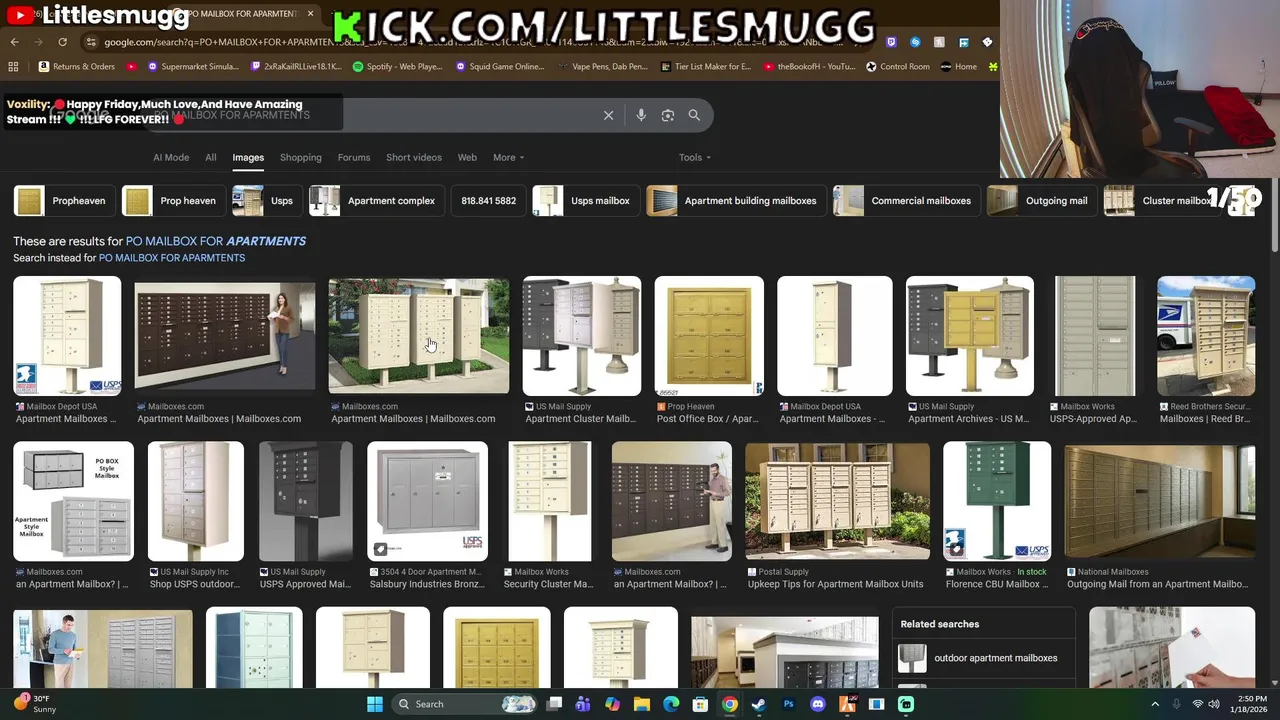Open the Windows Start menu
Image resolution: width=1280 pixels, height=720 pixels.
pyautogui.click(x=374, y=704)
